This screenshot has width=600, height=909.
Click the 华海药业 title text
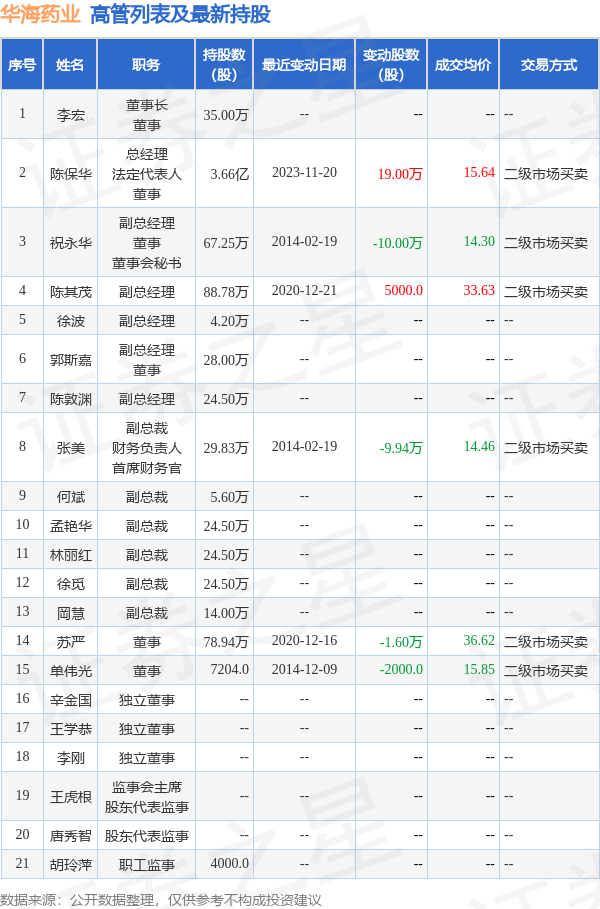click(40, 14)
